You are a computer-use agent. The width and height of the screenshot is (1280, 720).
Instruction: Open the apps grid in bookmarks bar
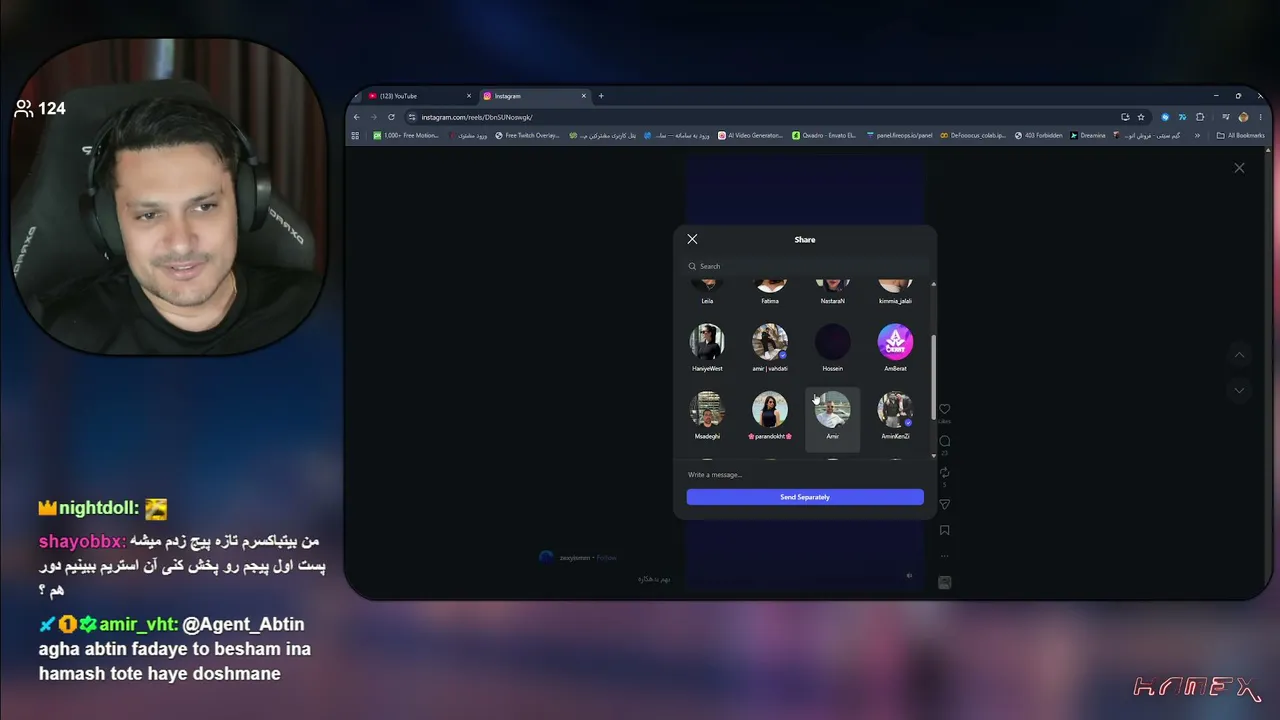(356, 135)
